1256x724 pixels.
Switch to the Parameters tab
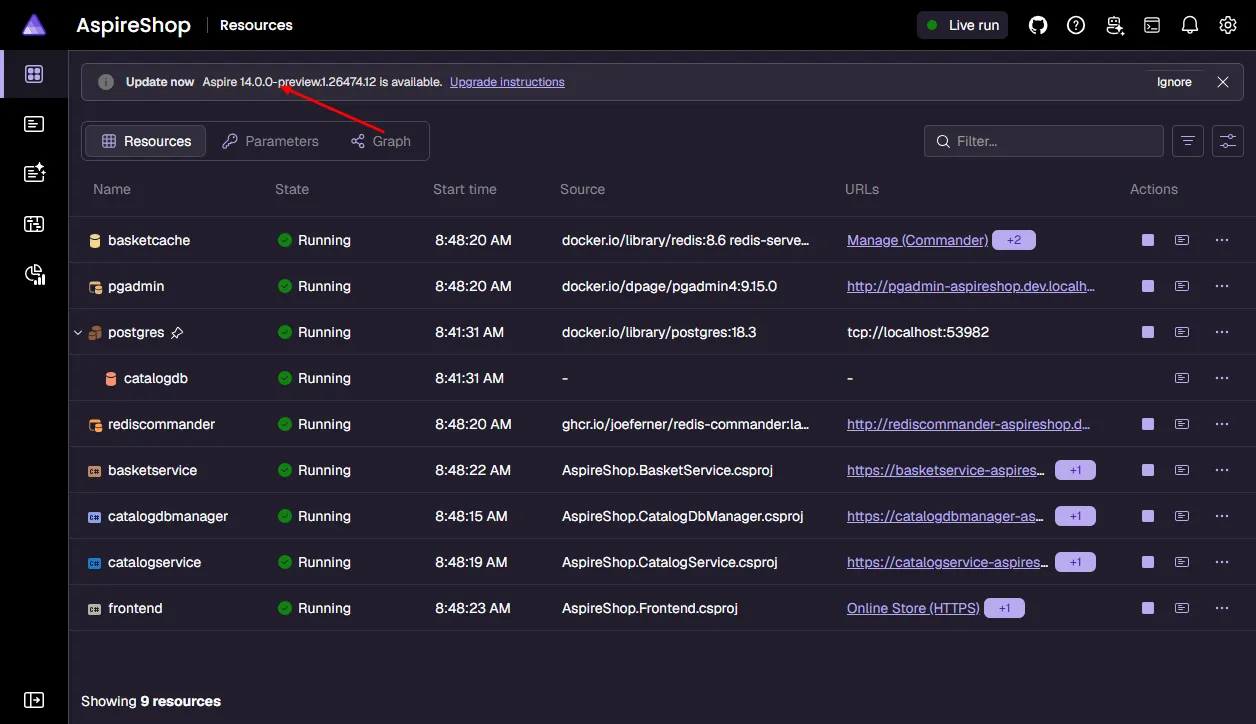click(x=270, y=141)
